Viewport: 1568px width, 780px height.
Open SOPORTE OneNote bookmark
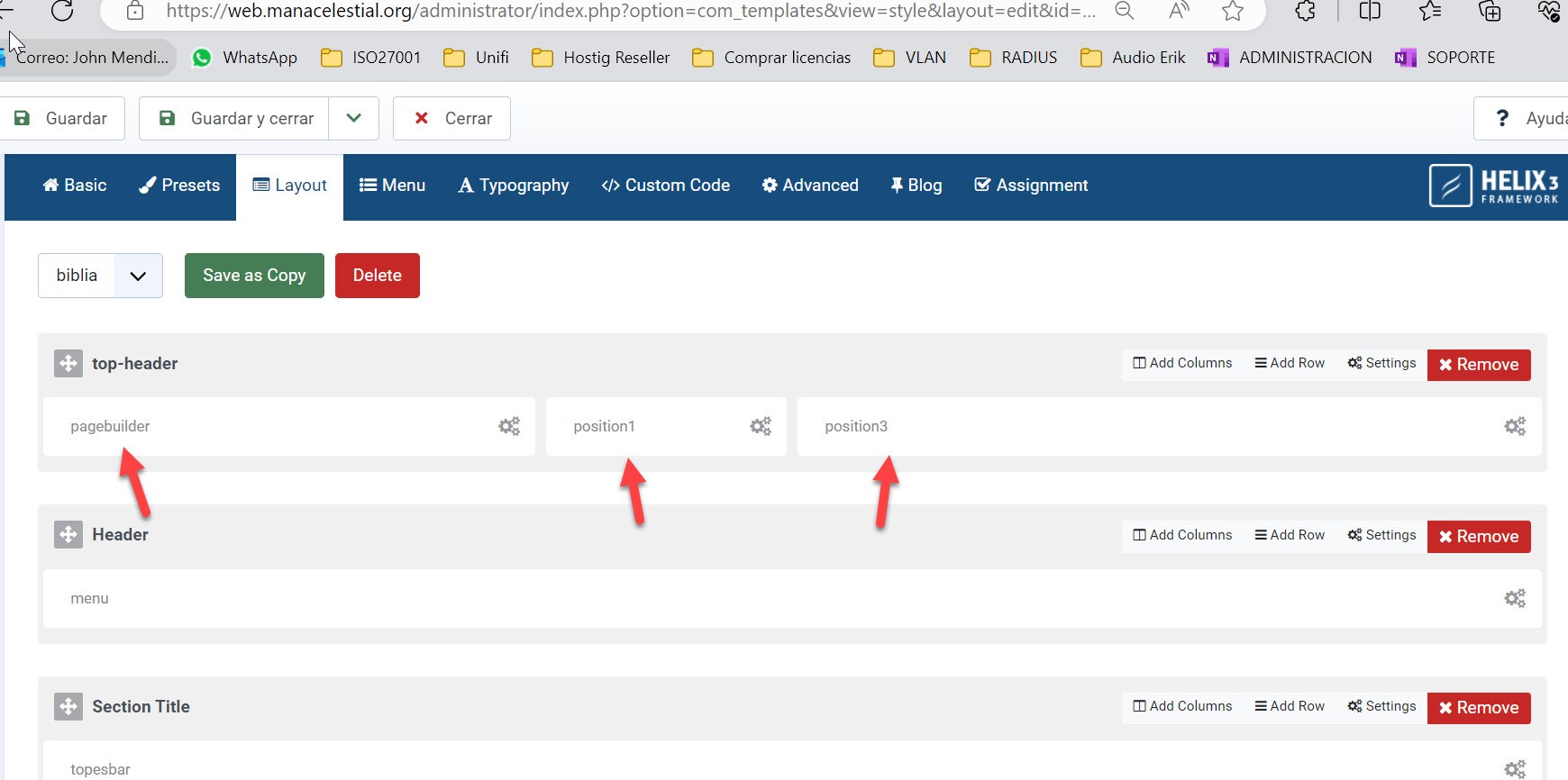coord(1445,58)
